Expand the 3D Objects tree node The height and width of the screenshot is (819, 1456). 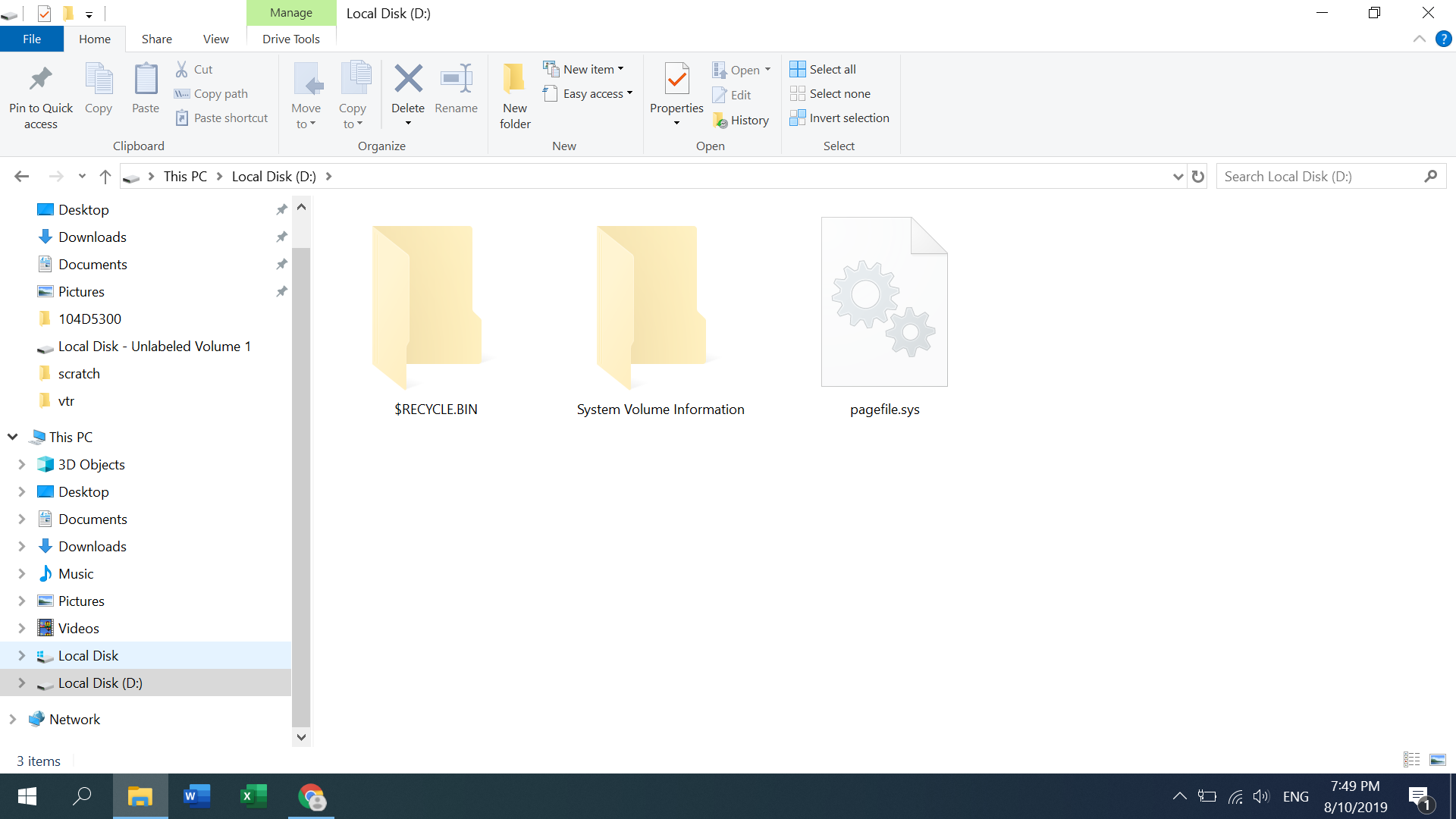click(21, 464)
